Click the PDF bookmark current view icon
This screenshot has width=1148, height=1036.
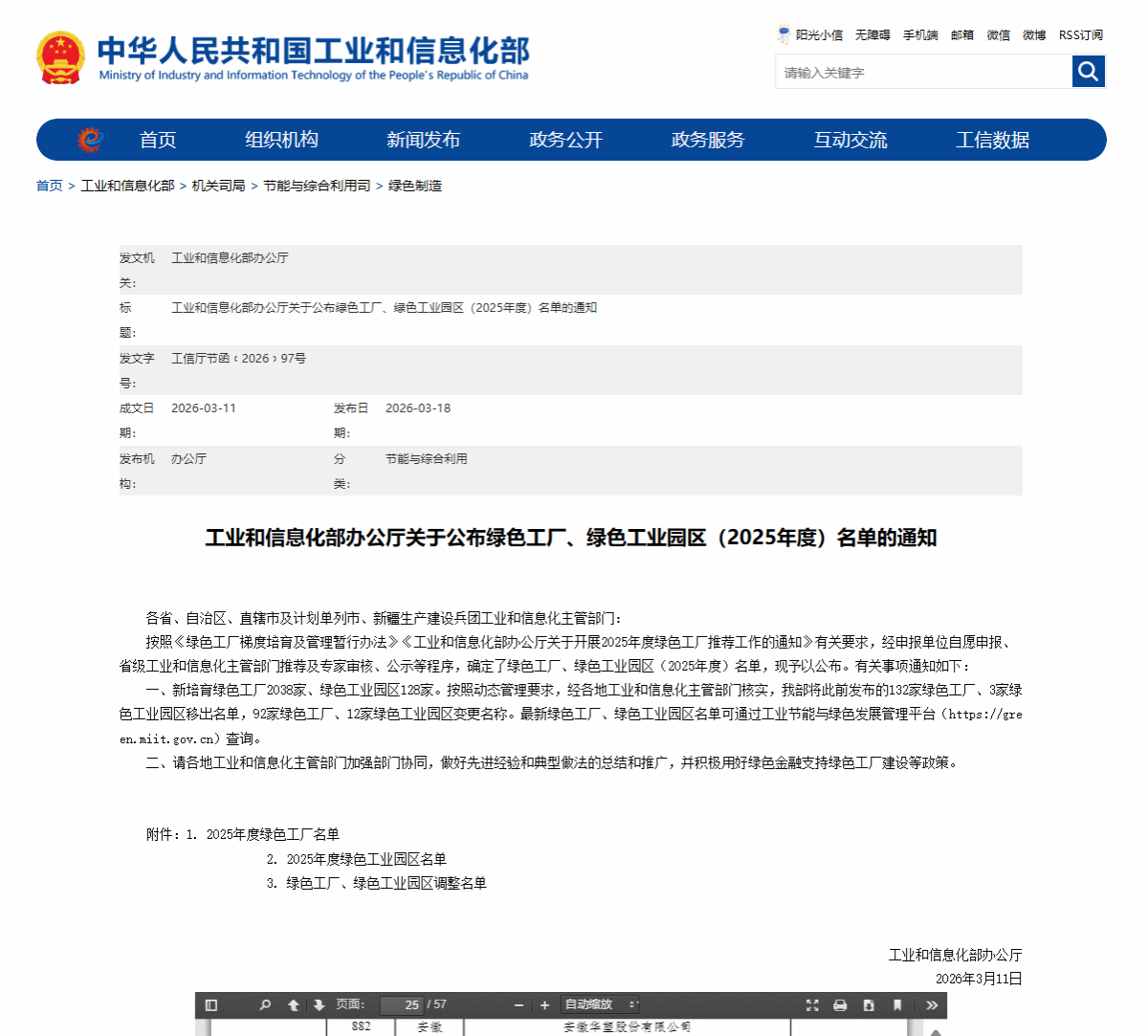(x=897, y=1004)
